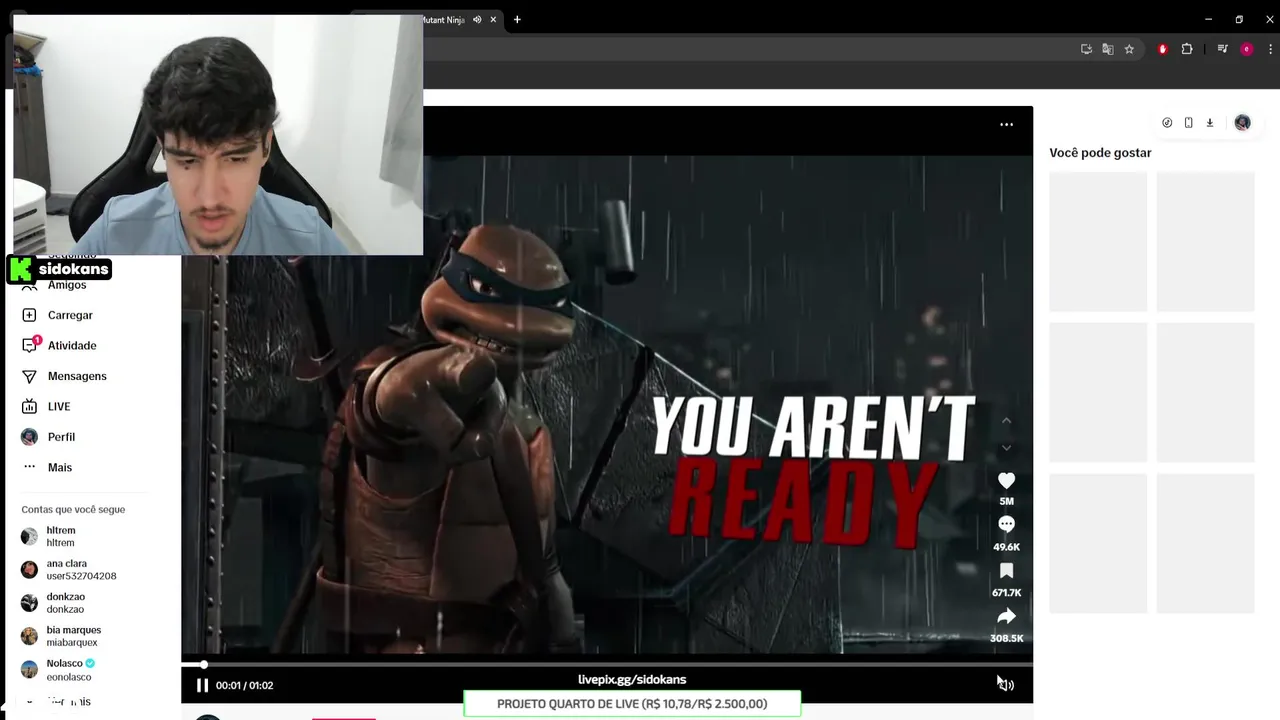1280x720 pixels.
Task: Click the Você pode gostar heading
Action: 1100,153
